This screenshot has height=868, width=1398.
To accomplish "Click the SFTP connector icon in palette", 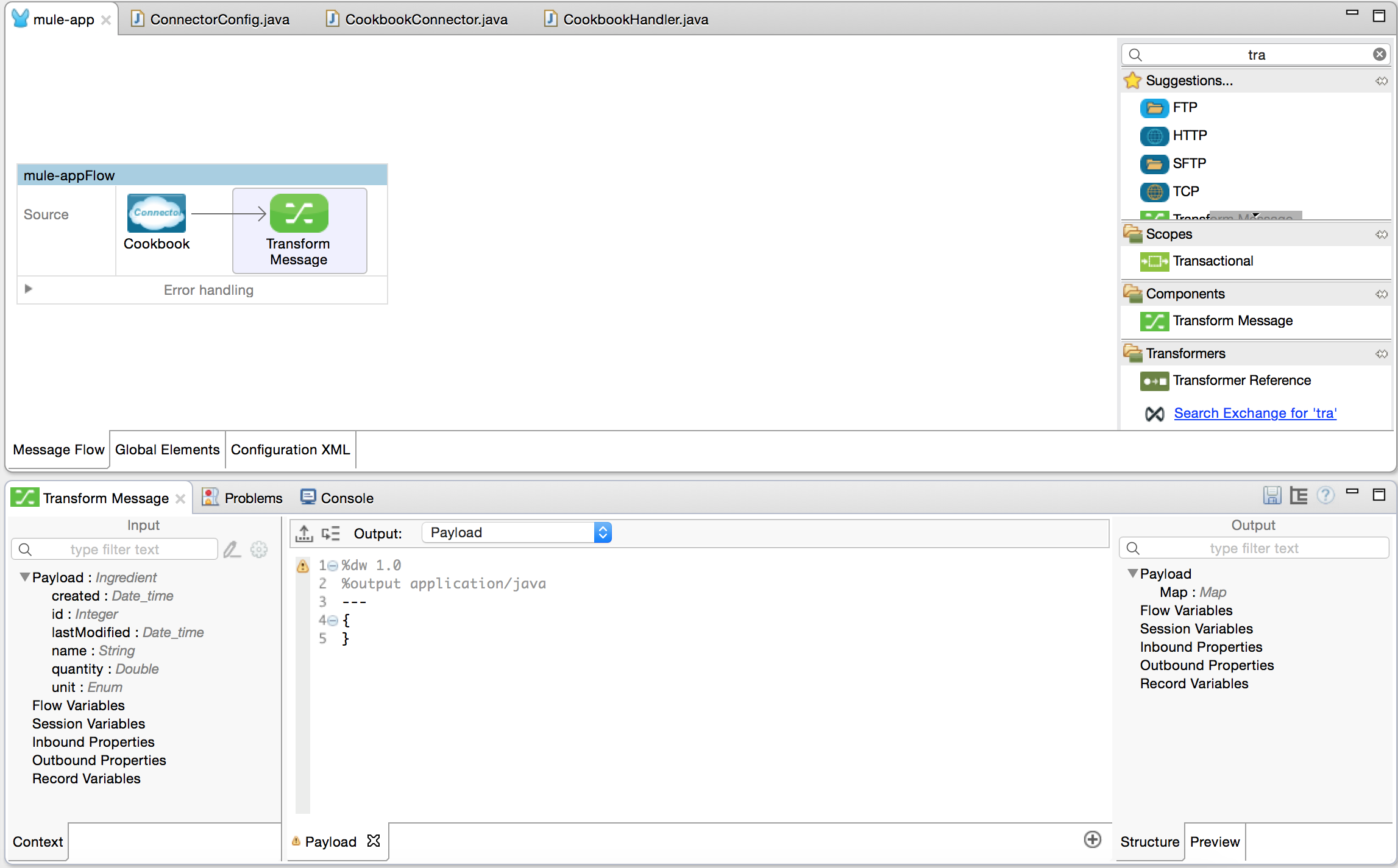I will tap(1153, 162).
